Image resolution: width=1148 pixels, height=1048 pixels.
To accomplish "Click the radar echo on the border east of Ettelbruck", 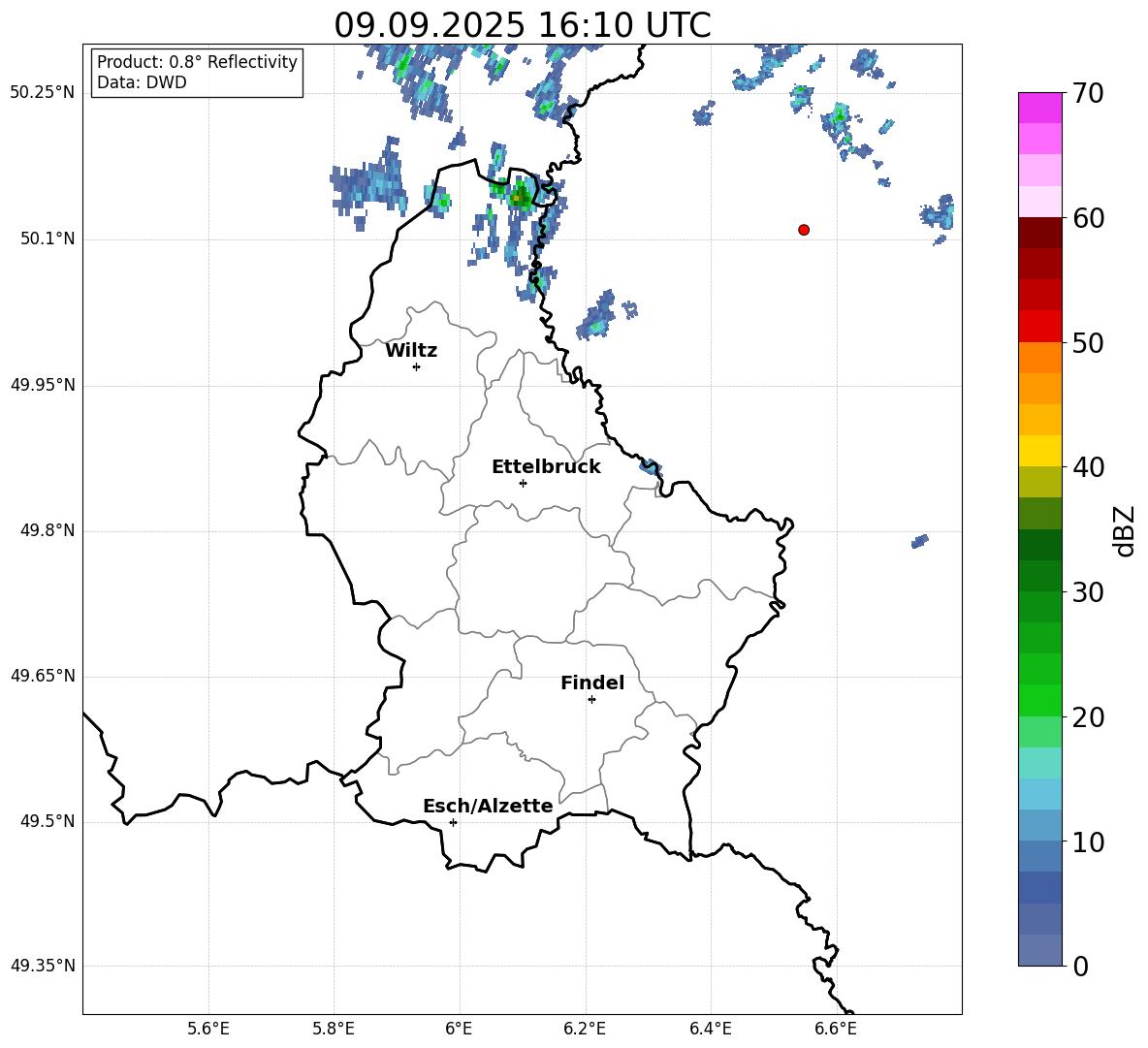I will point(651,467).
